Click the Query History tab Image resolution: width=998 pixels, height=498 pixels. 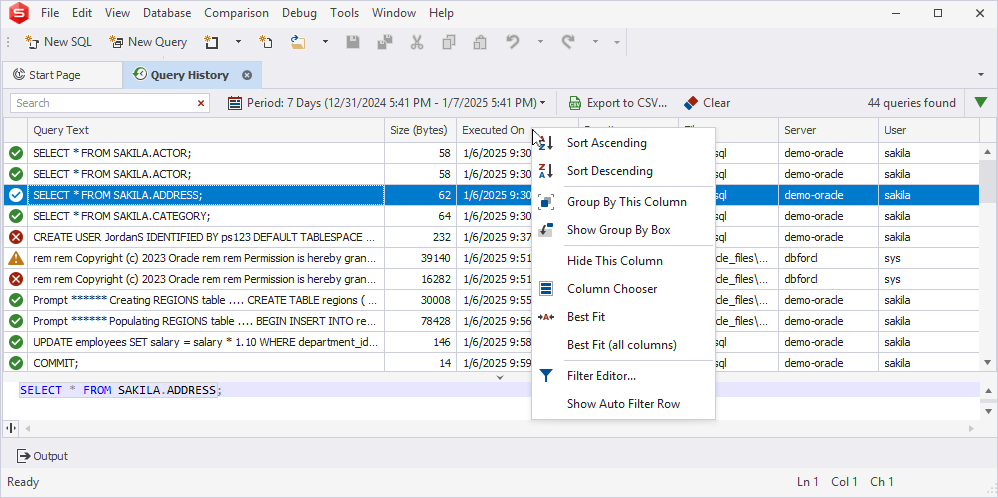(190, 75)
